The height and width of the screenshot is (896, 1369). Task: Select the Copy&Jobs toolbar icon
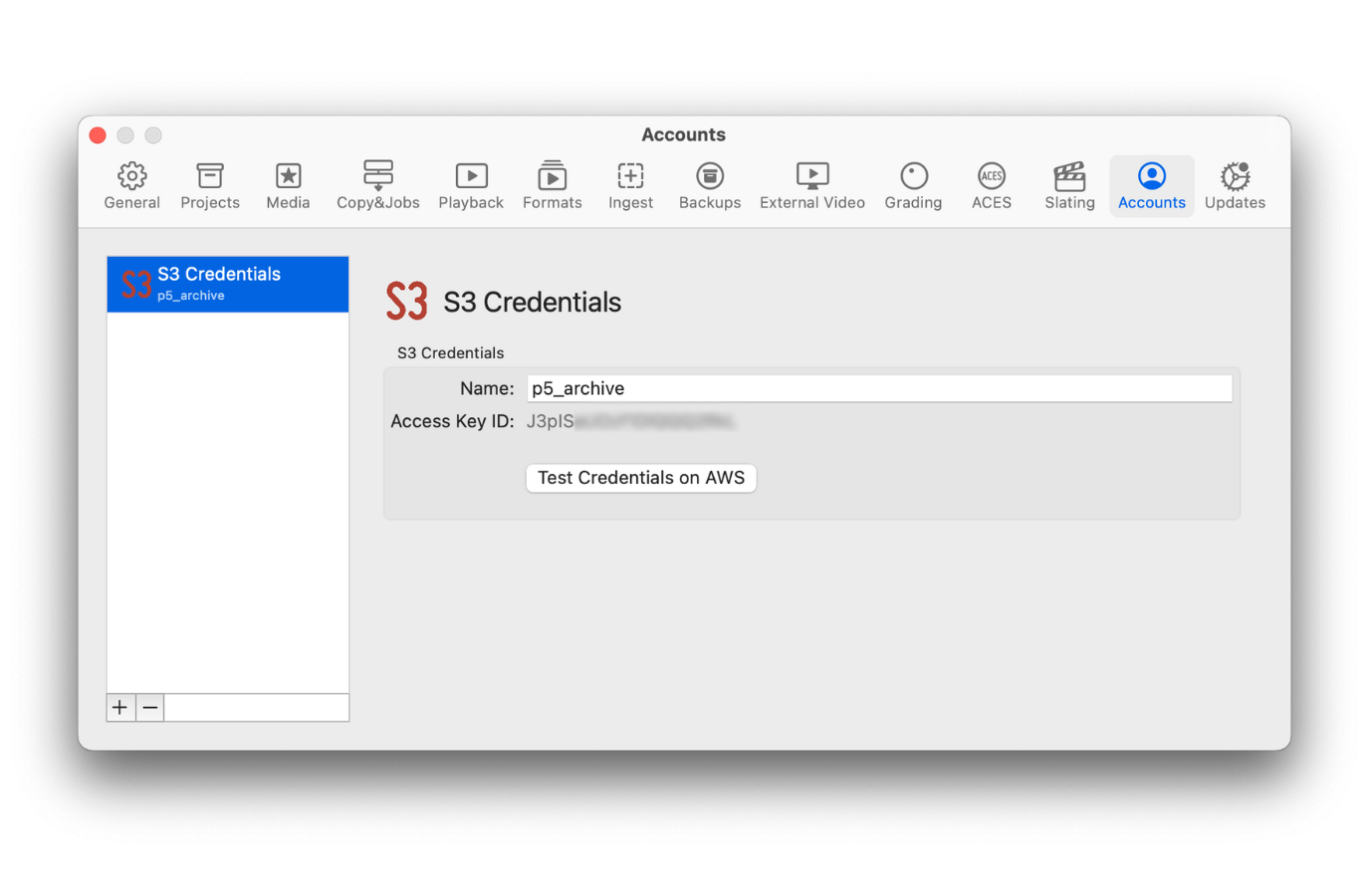377,186
